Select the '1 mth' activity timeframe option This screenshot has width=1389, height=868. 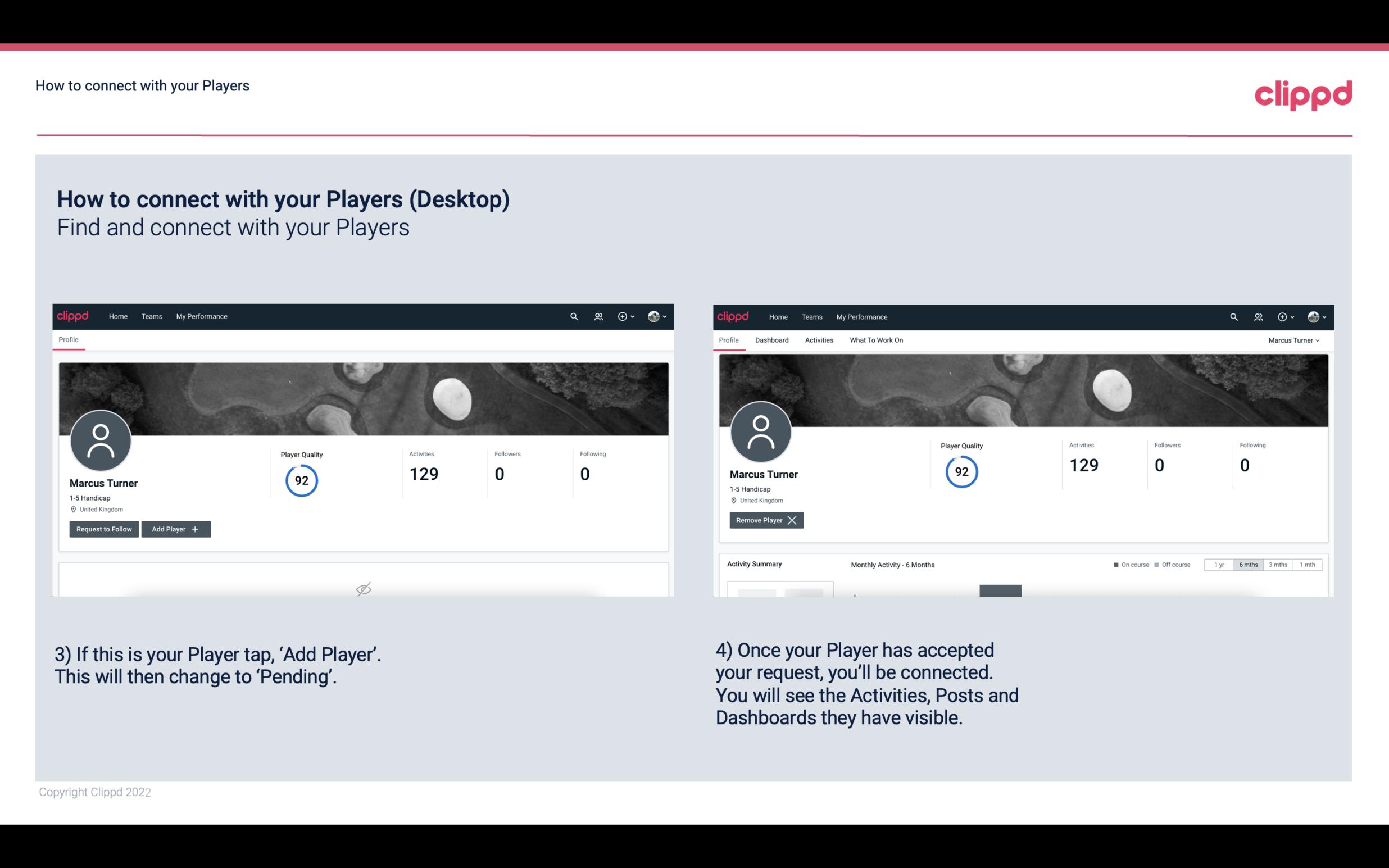(x=1308, y=564)
